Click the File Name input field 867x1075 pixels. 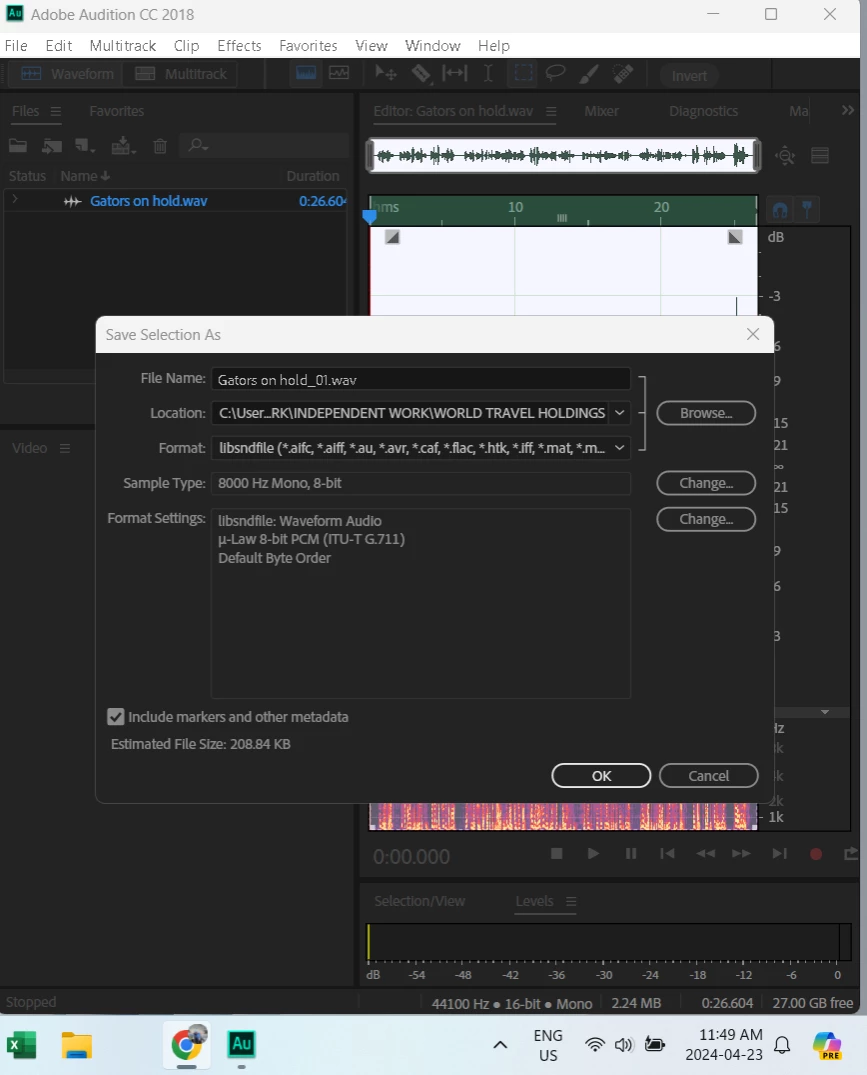(421, 379)
